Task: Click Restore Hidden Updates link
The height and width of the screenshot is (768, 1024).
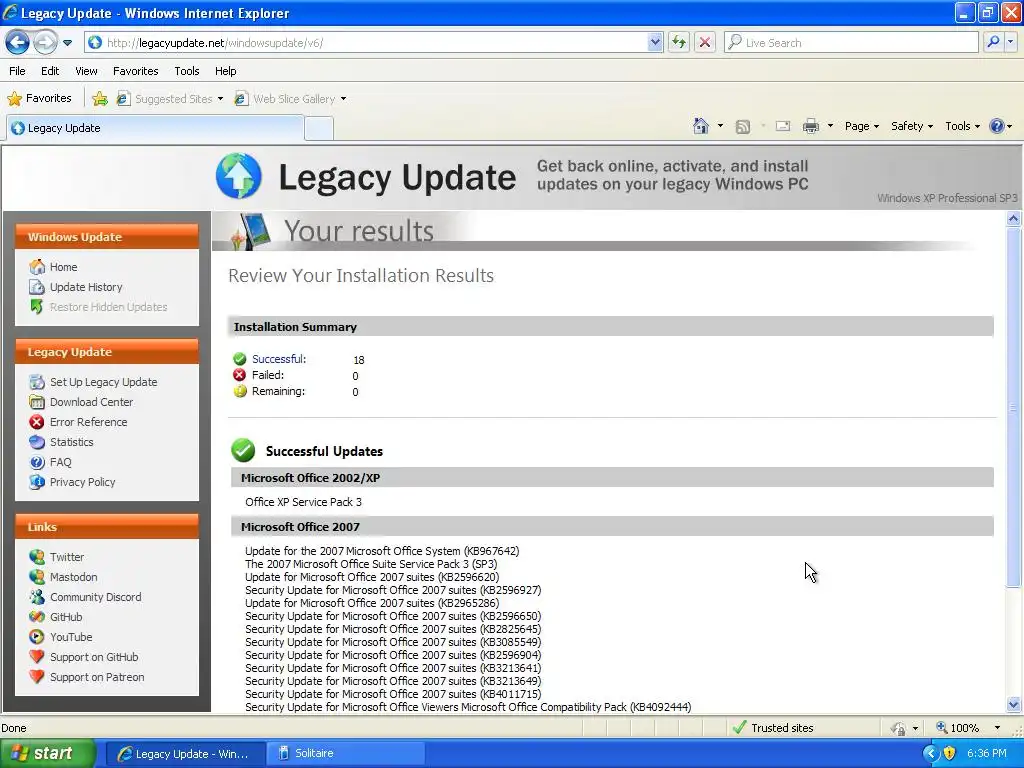Action: click(108, 307)
